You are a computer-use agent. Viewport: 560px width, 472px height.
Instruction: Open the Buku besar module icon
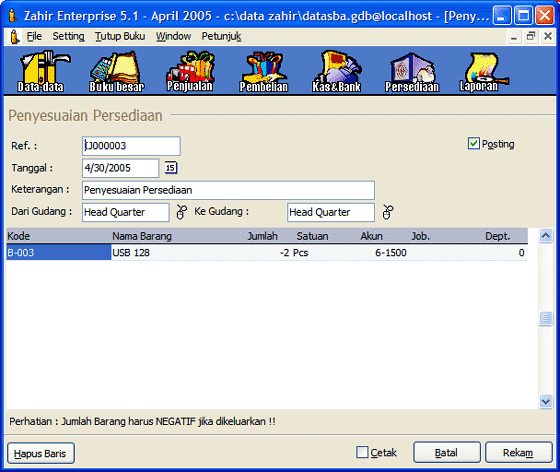[x=116, y=72]
